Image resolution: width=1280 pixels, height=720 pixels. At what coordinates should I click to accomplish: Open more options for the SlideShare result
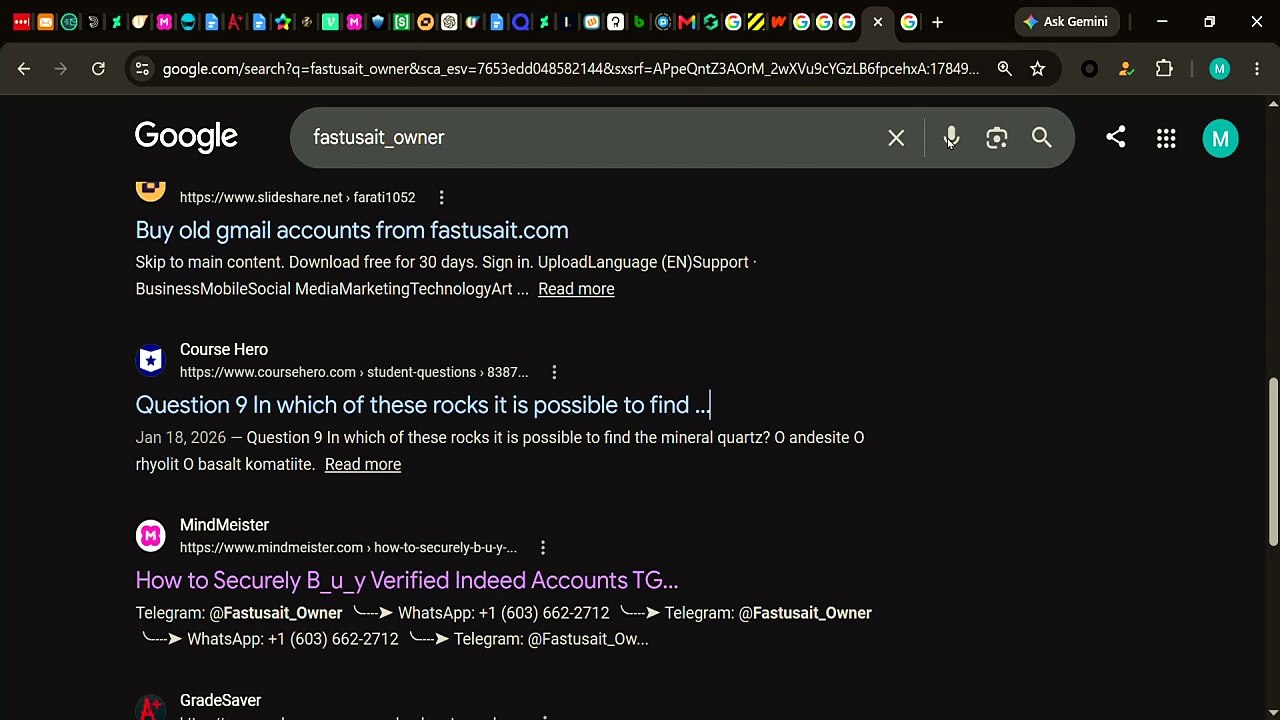(441, 198)
